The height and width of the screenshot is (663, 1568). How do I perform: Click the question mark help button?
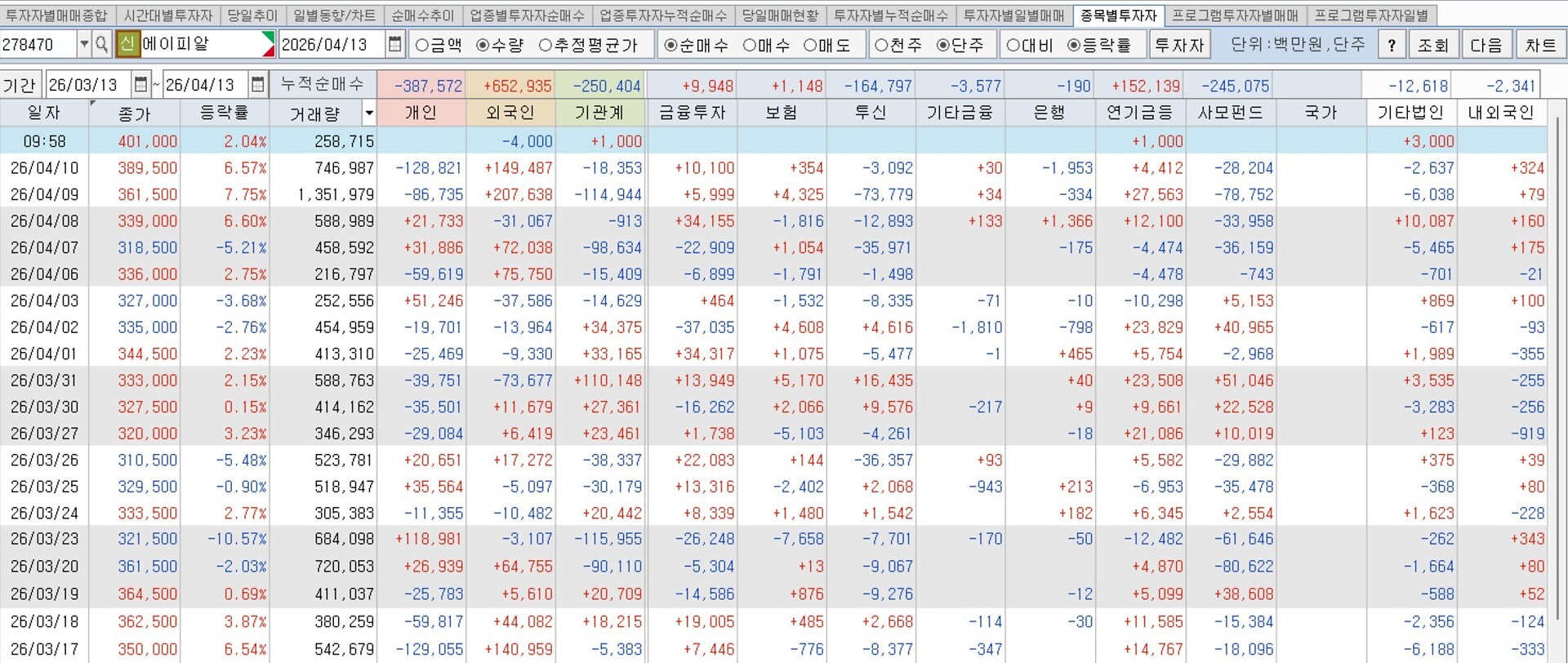pos(1392,45)
